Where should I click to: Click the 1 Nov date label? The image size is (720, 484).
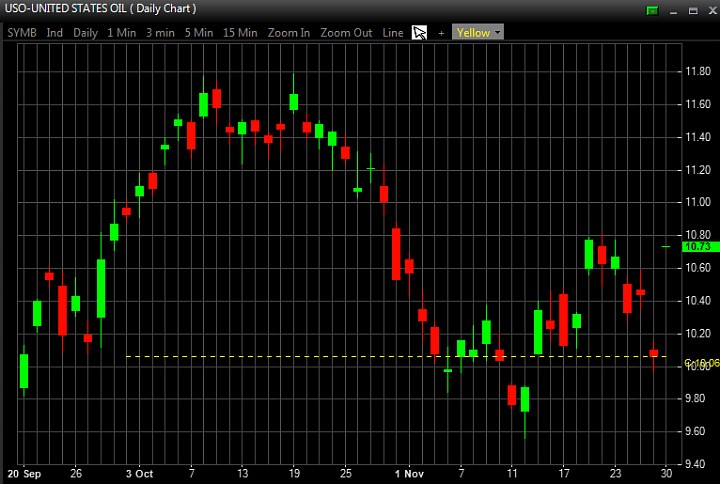(x=409, y=474)
